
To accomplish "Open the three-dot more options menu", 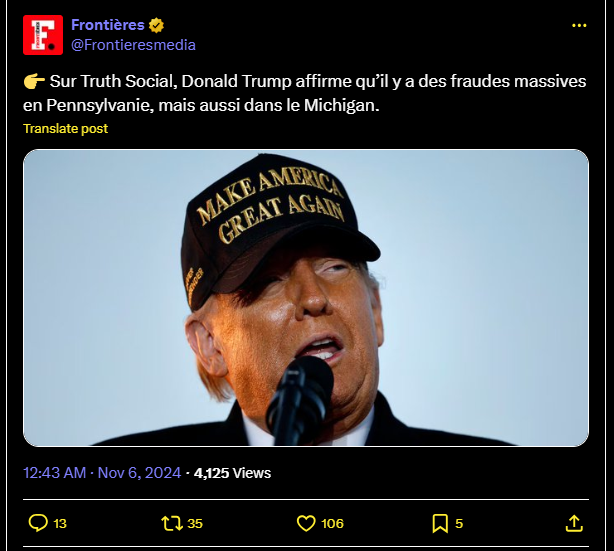I will point(579,25).
